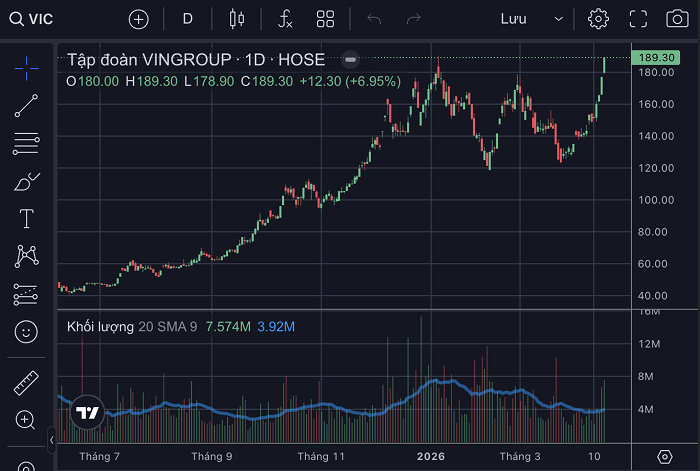Click the add symbol plus button

click(x=138, y=18)
